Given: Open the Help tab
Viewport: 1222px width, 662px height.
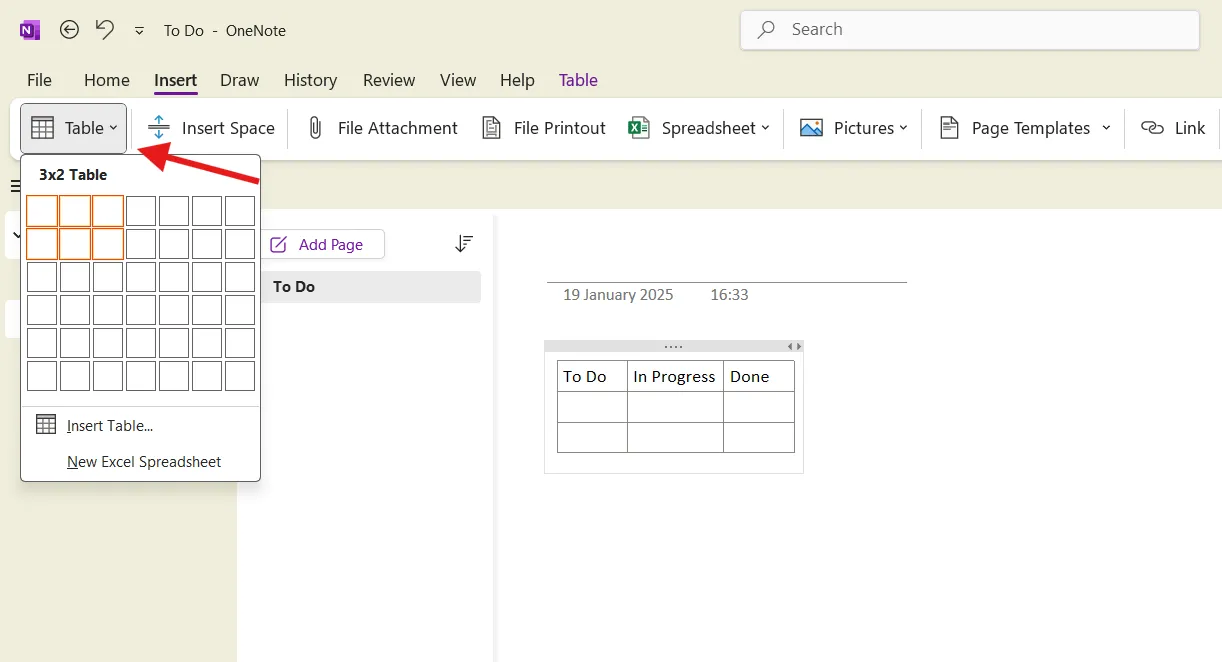Looking at the screenshot, I should [517, 80].
